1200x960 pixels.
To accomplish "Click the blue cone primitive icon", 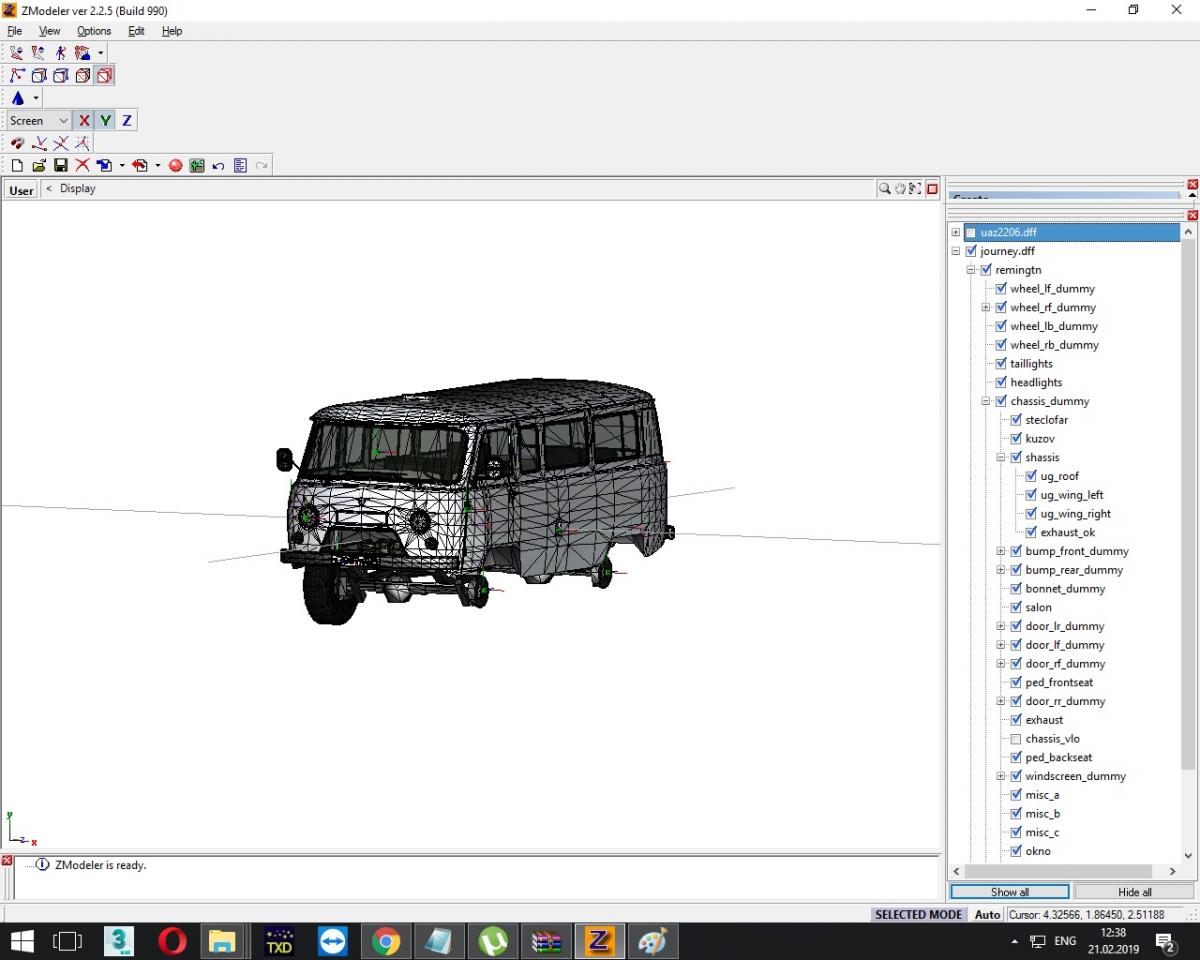I will coord(17,98).
